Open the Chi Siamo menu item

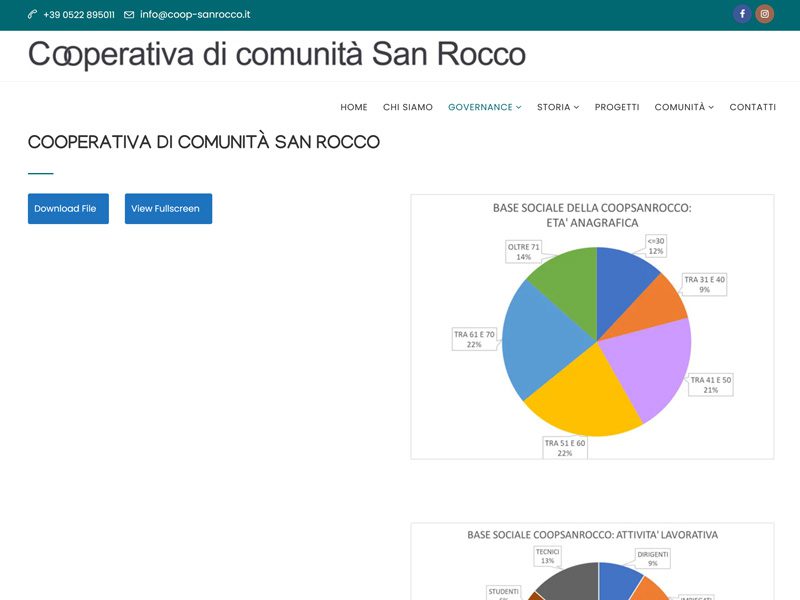coord(408,107)
